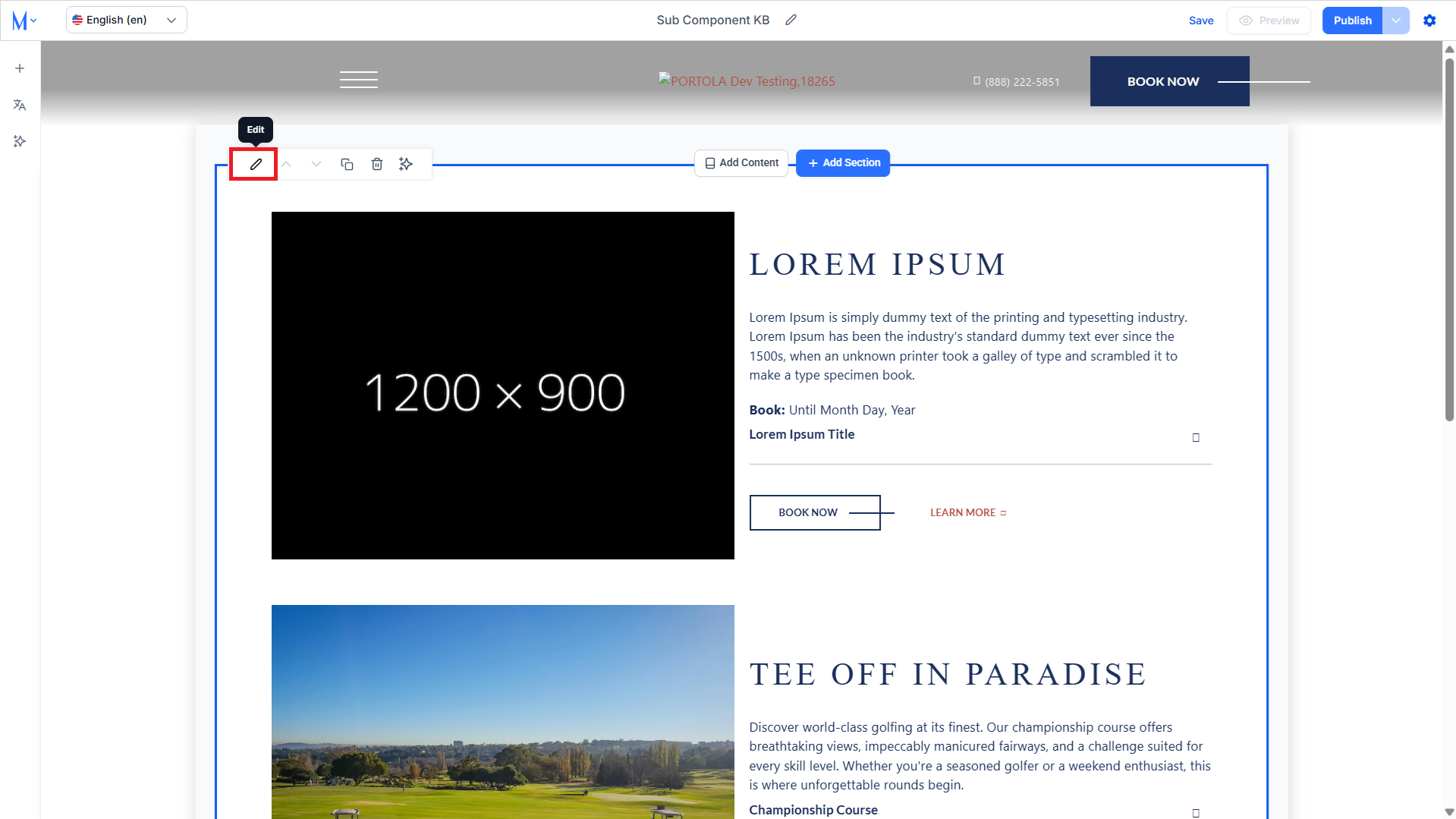Select the golf course image
This screenshot has height=819, width=1456.
[x=503, y=712]
